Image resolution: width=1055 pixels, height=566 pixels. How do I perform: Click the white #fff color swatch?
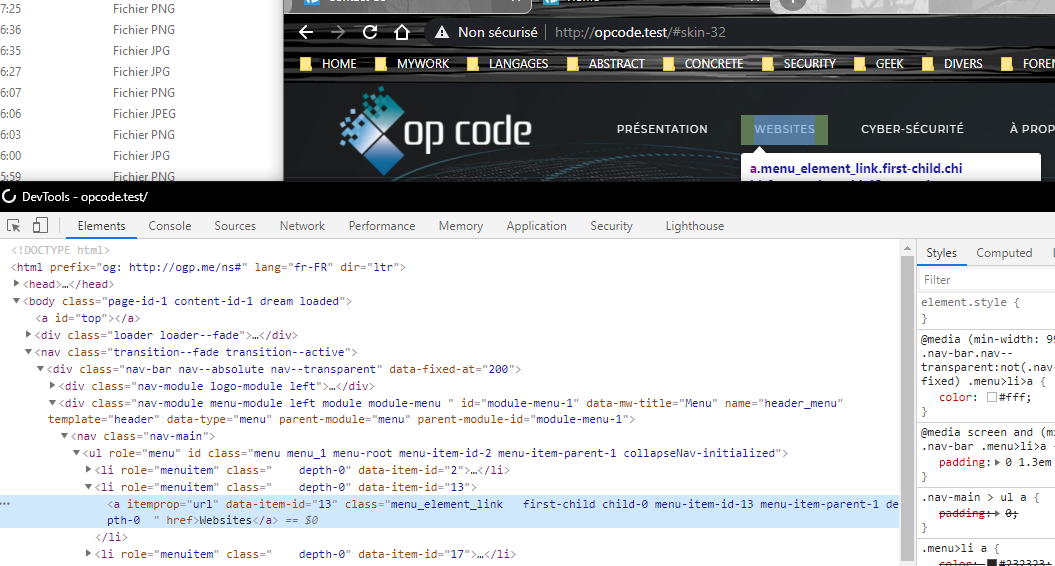(991, 397)
